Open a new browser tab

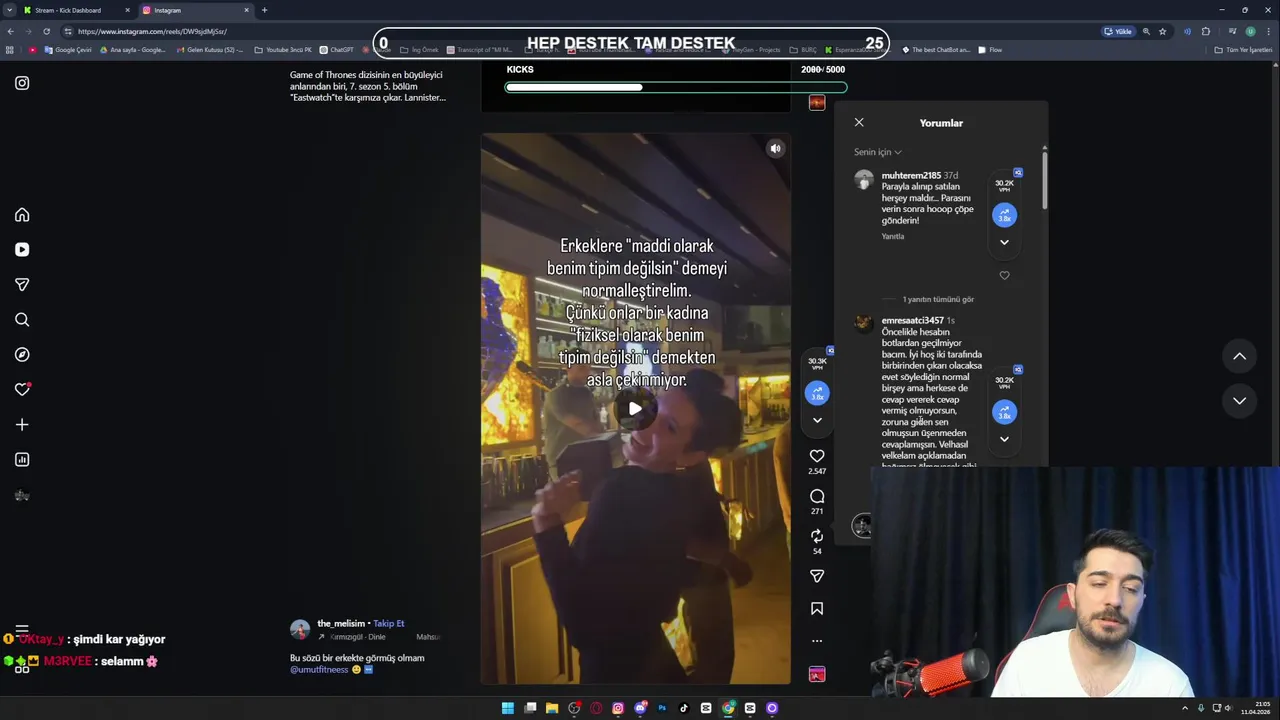[264, 10]
